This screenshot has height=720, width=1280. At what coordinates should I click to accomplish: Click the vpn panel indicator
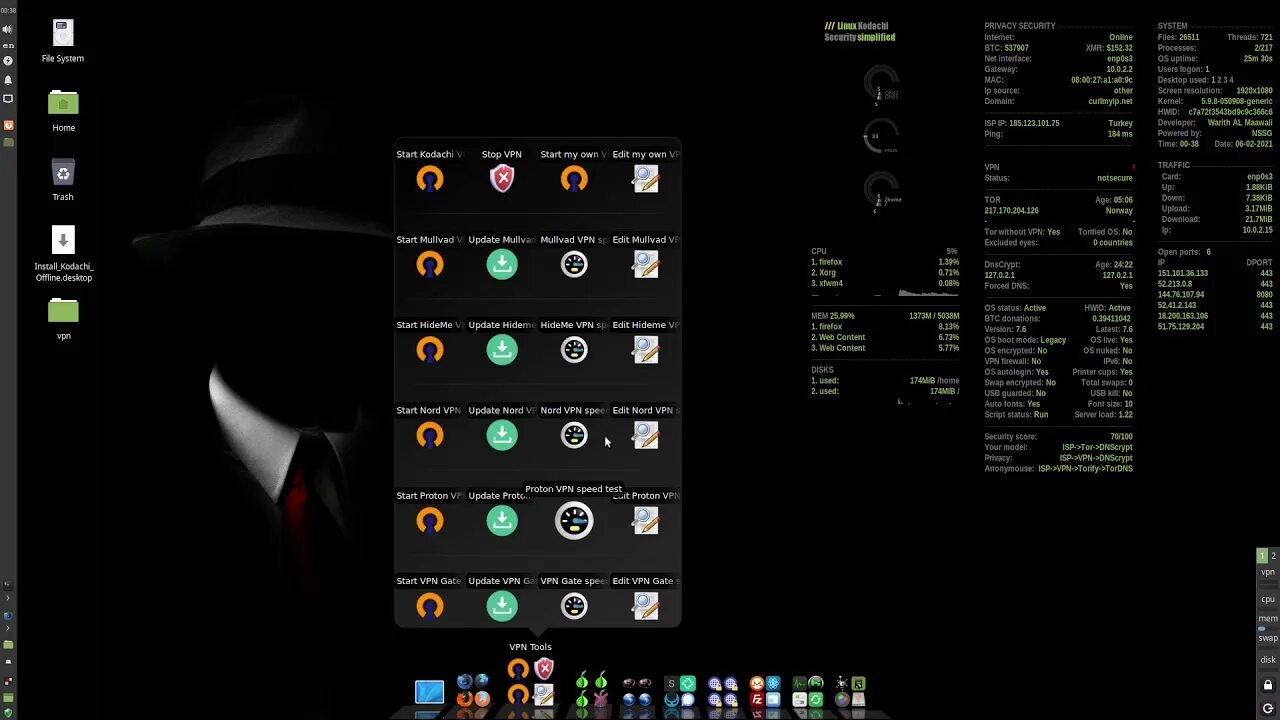click(x=1268, y=573)
